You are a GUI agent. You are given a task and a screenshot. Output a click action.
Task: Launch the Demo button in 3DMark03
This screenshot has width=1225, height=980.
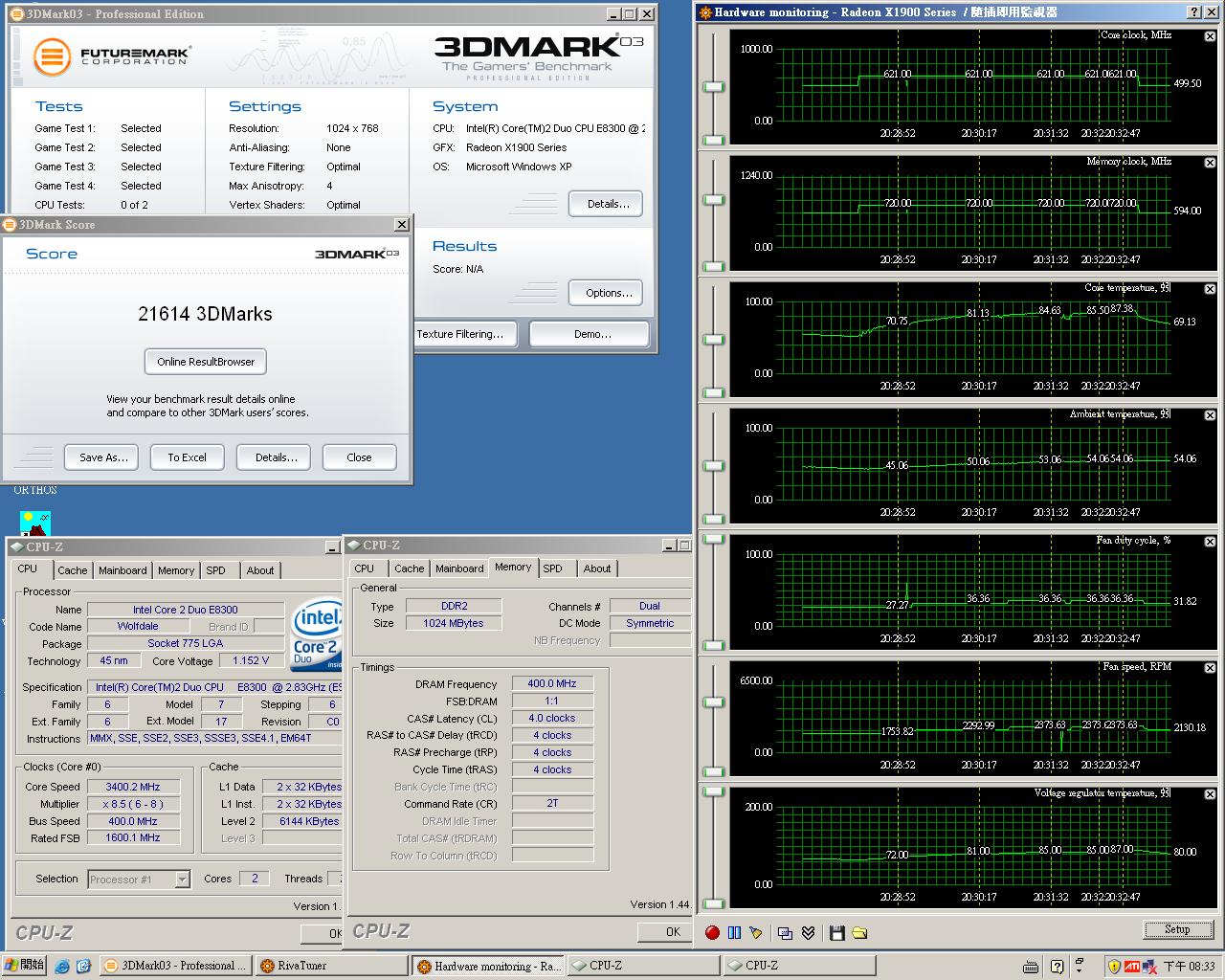tap(591, 334)
